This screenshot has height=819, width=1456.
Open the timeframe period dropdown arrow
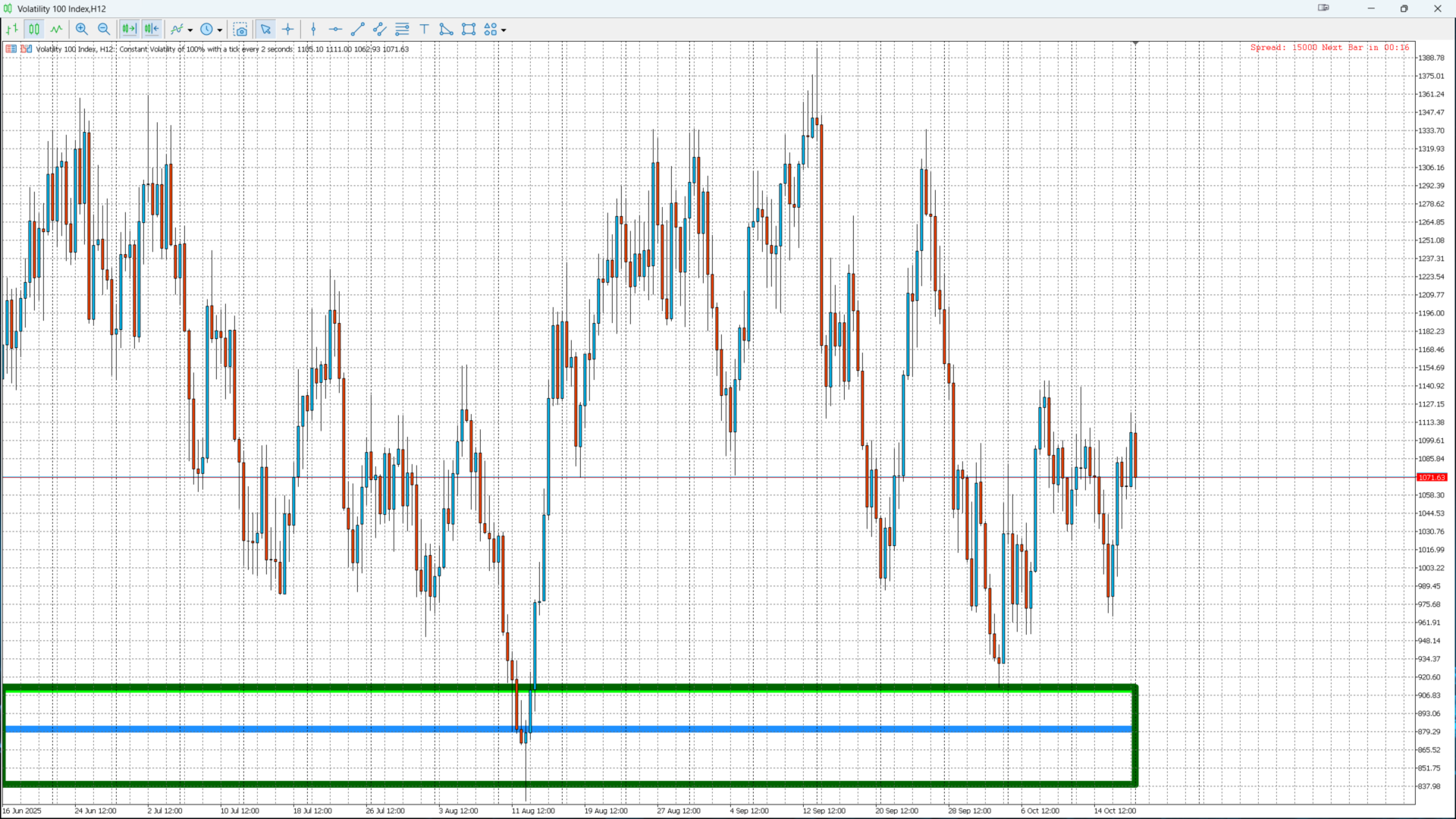[220, 30]
